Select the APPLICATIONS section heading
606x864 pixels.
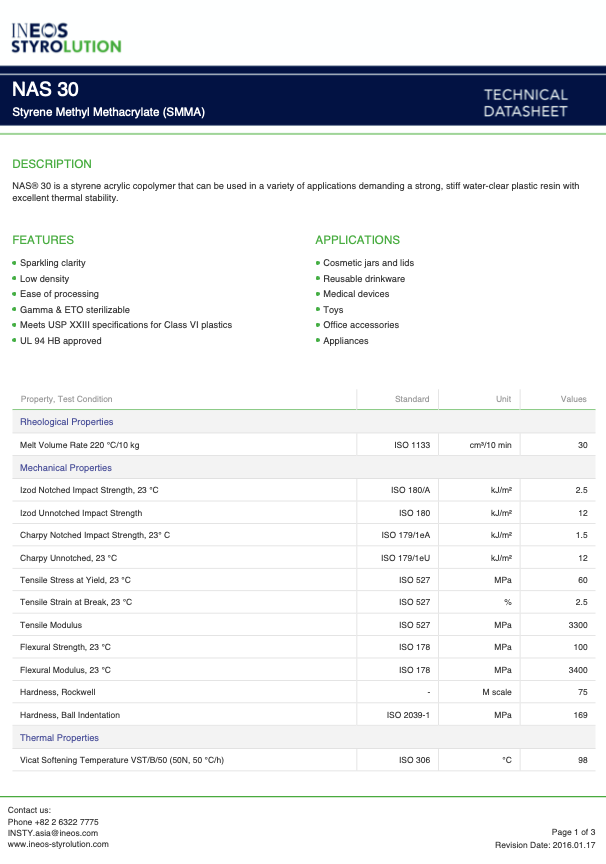(357, 240)
